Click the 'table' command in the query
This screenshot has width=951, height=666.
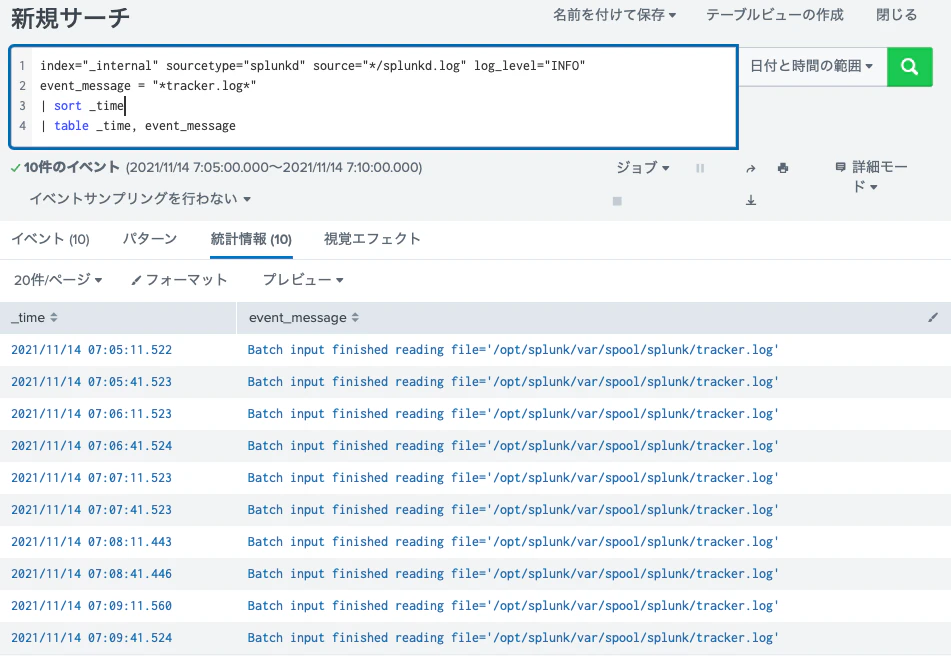tap(71, 126)
